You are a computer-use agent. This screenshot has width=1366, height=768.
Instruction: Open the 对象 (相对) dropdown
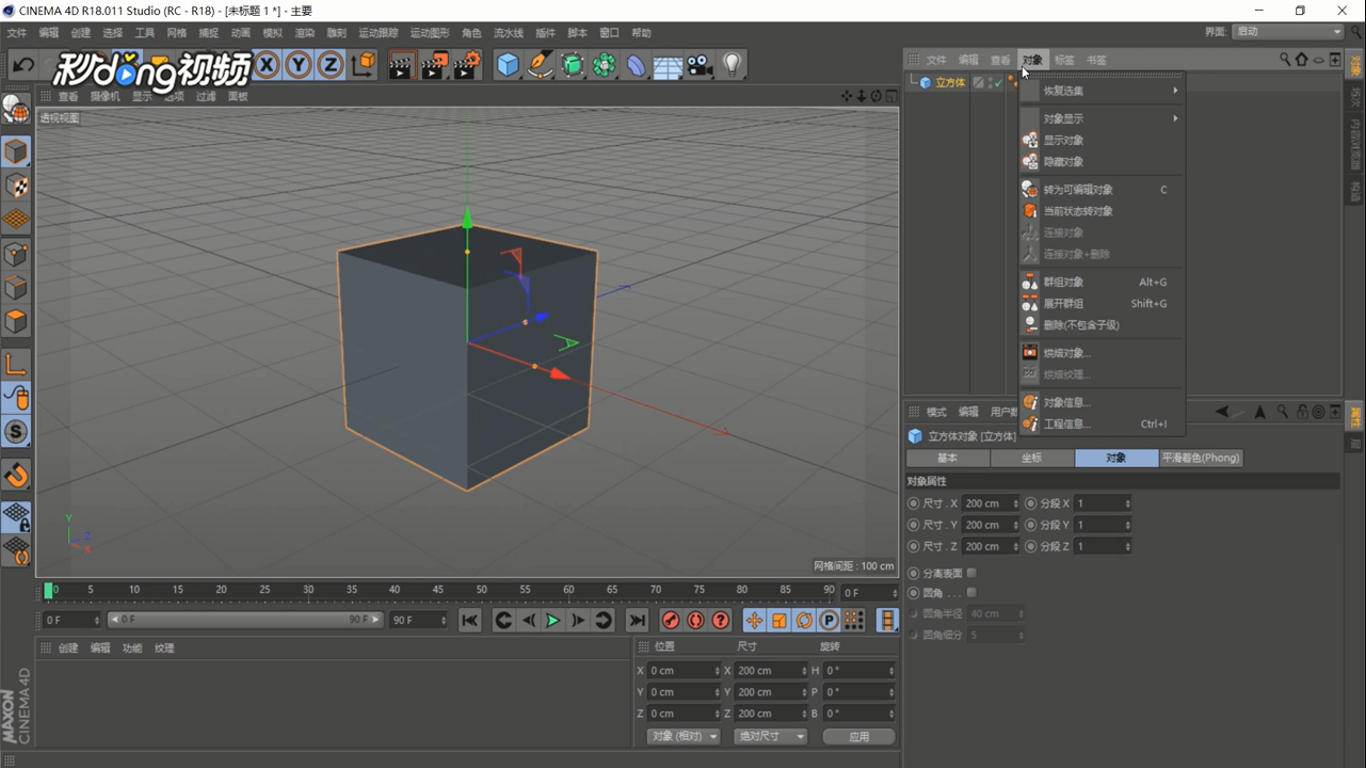pos(684,736)
